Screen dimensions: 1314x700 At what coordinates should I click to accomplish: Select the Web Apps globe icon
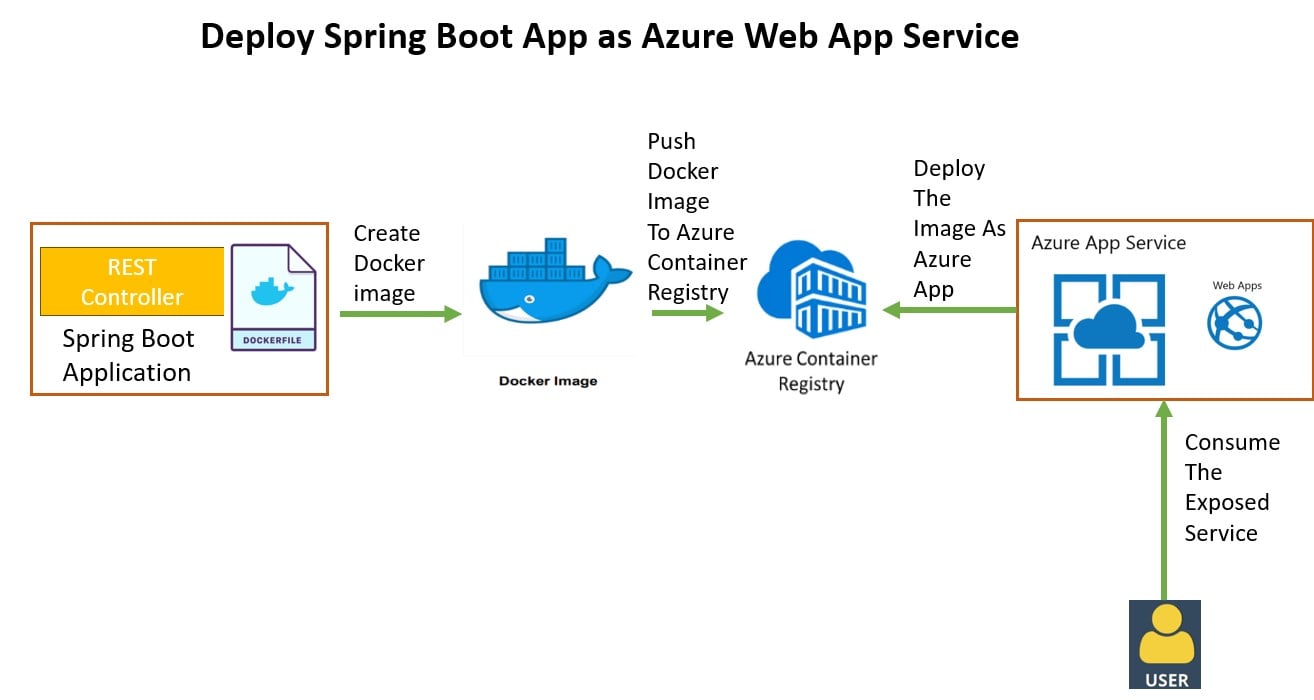(x=1235, y=323)
